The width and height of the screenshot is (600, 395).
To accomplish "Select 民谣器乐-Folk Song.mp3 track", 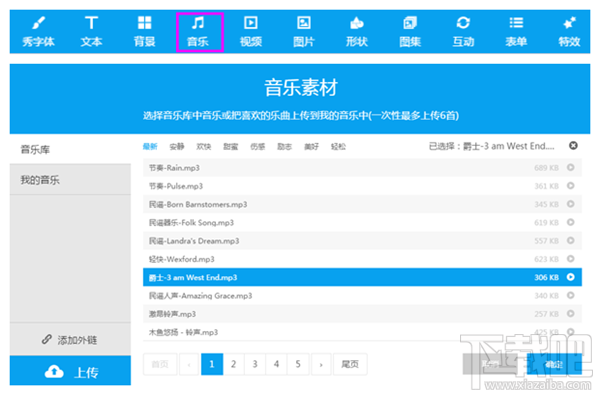I will pos(362,222).
